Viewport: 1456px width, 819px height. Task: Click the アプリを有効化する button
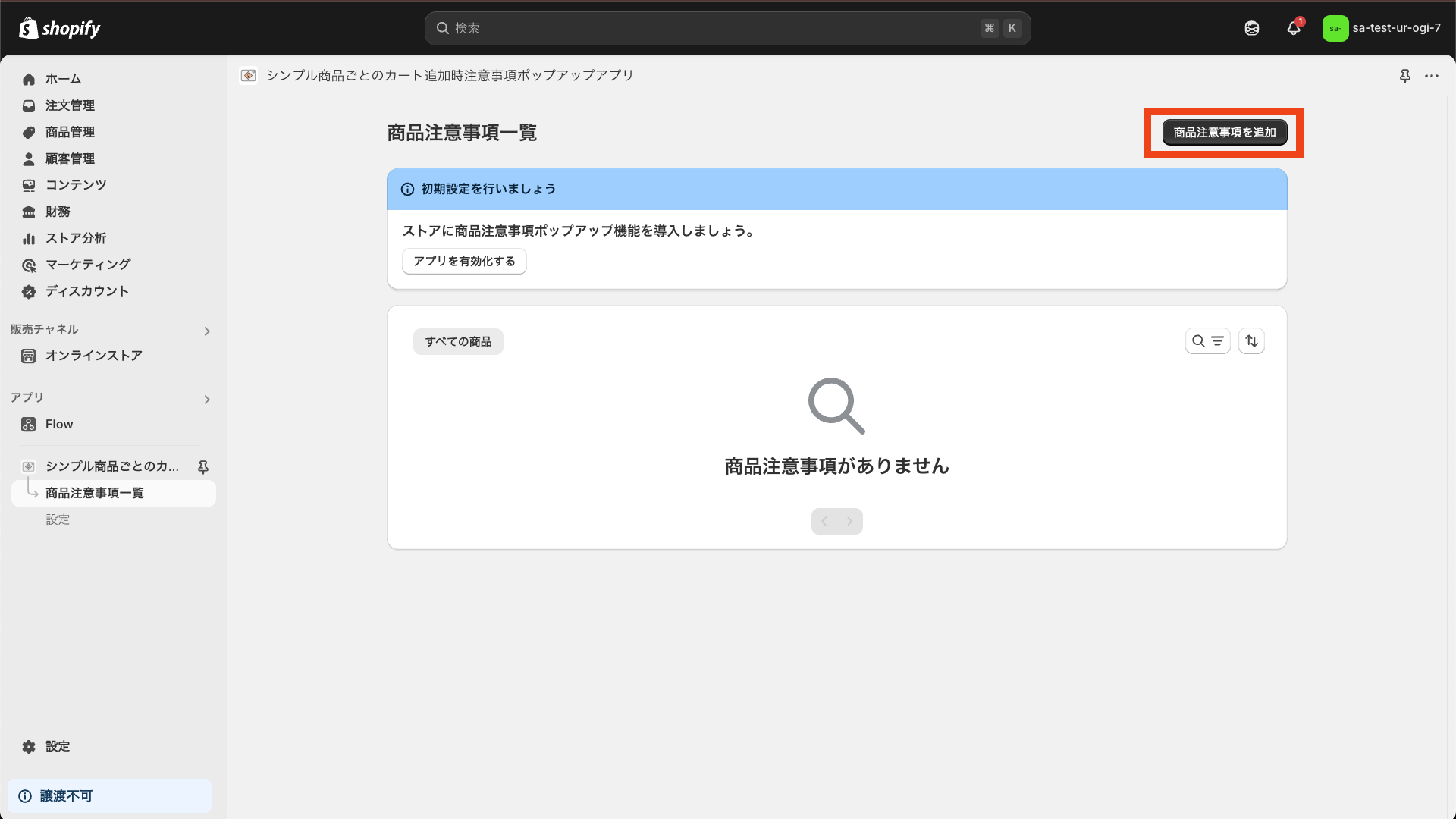click(464, 261)
